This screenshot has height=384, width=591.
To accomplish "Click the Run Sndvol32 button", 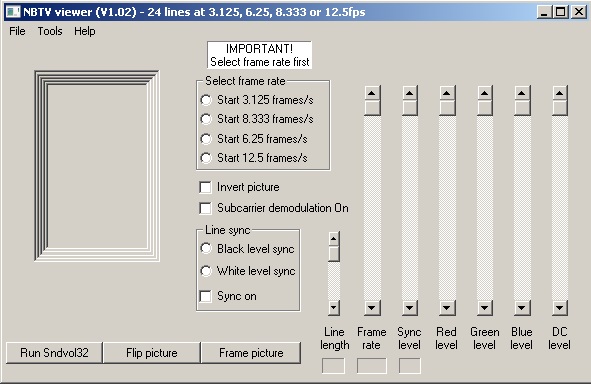I will click(54, 353).
